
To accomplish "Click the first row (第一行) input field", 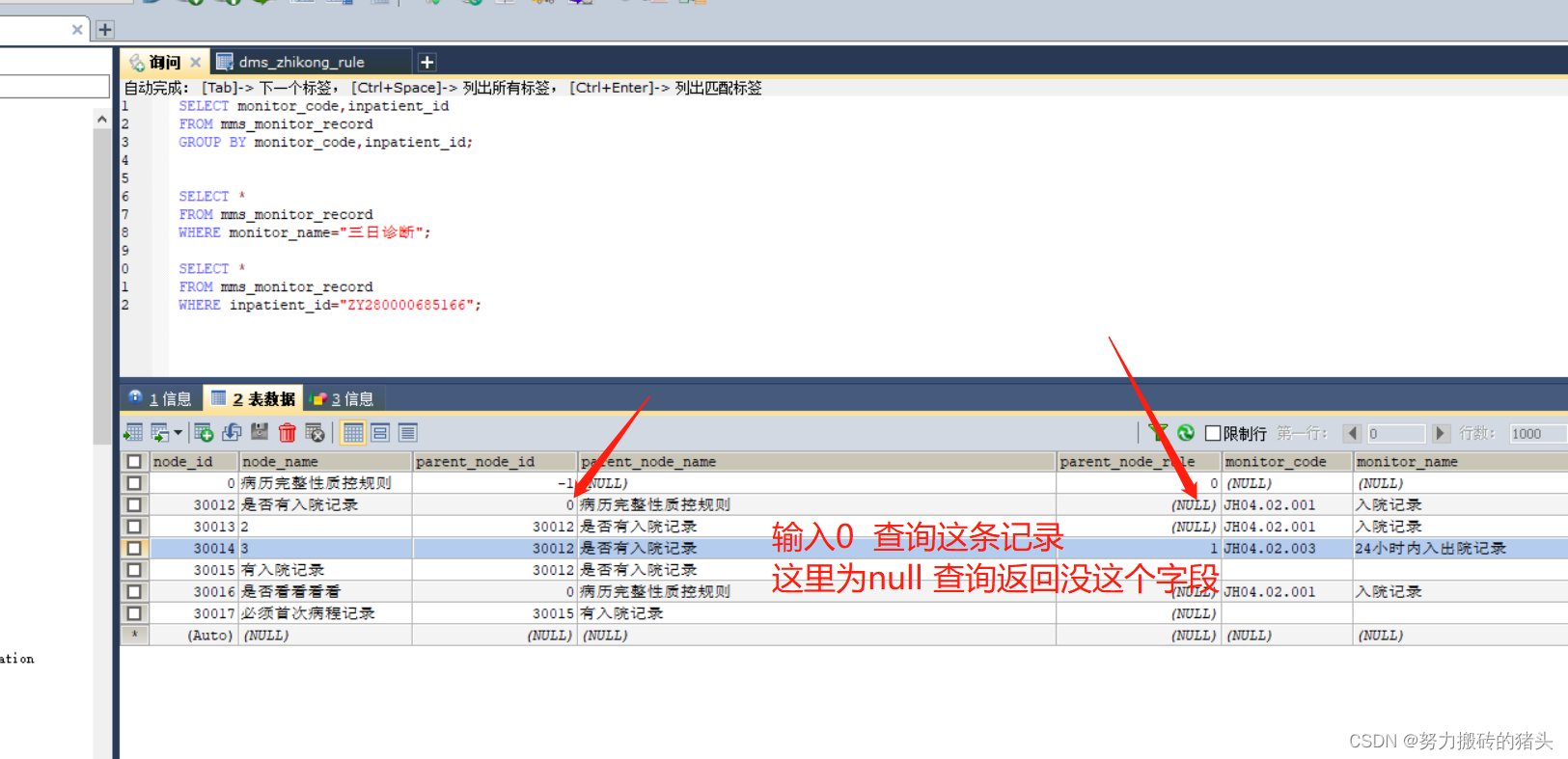I will click(x=1395, y=433).
